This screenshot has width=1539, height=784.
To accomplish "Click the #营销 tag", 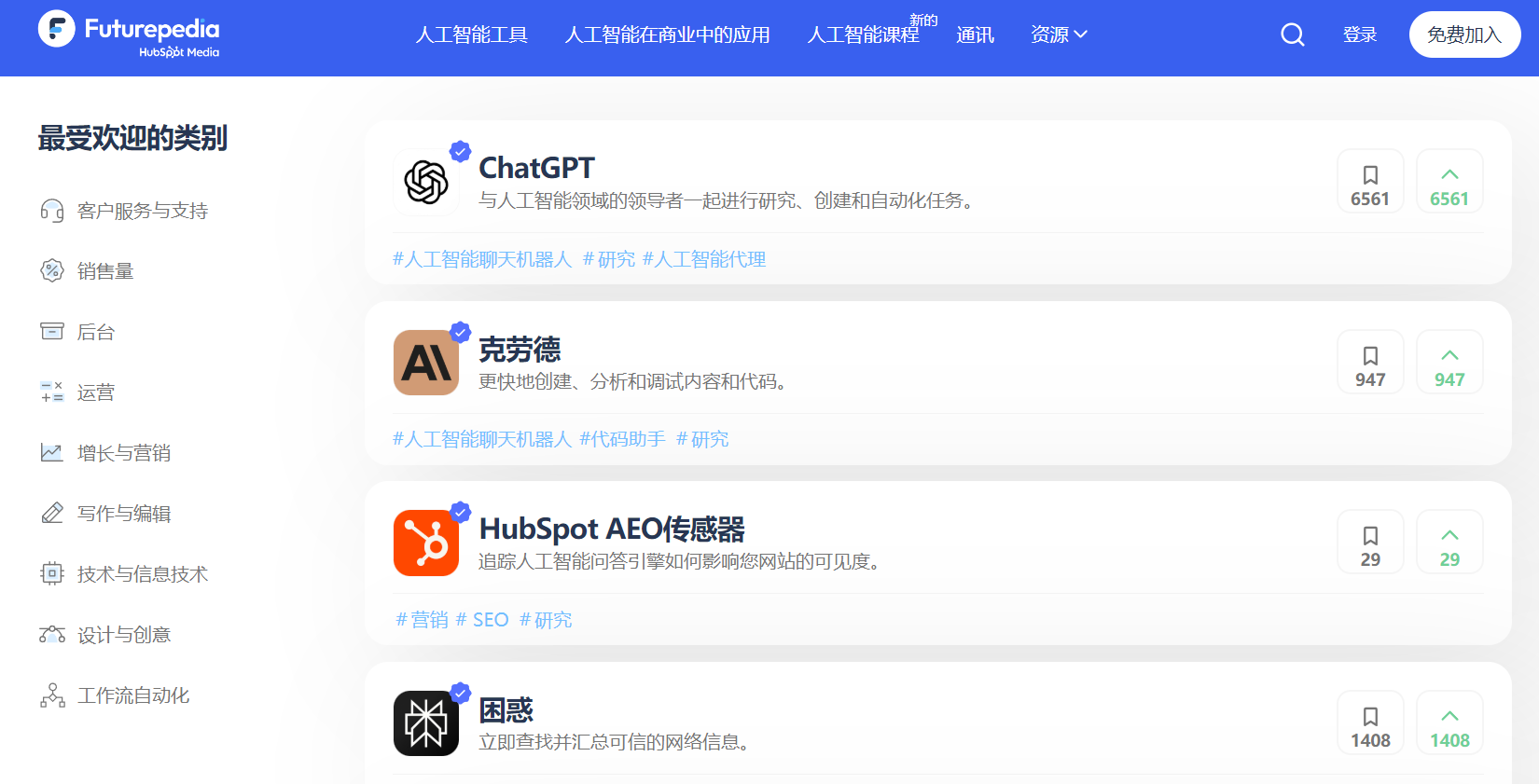I will 422,620.
